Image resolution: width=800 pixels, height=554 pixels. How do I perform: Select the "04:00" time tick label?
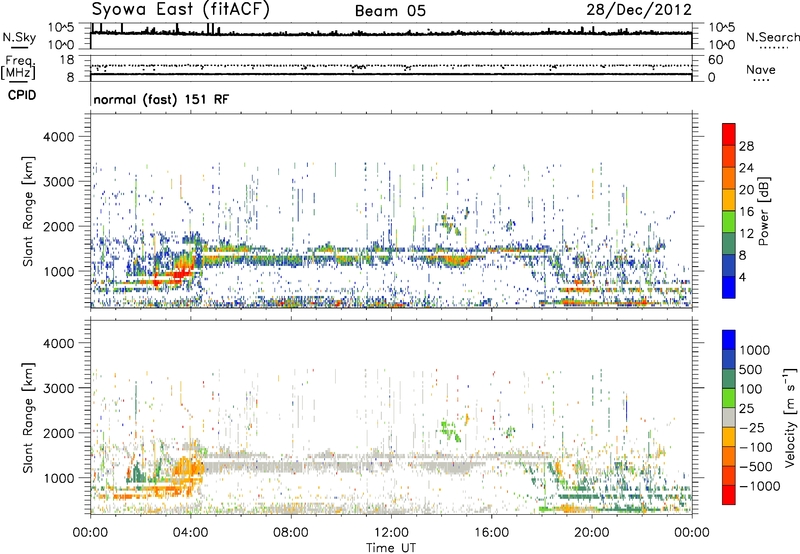(x=191, y=533)
